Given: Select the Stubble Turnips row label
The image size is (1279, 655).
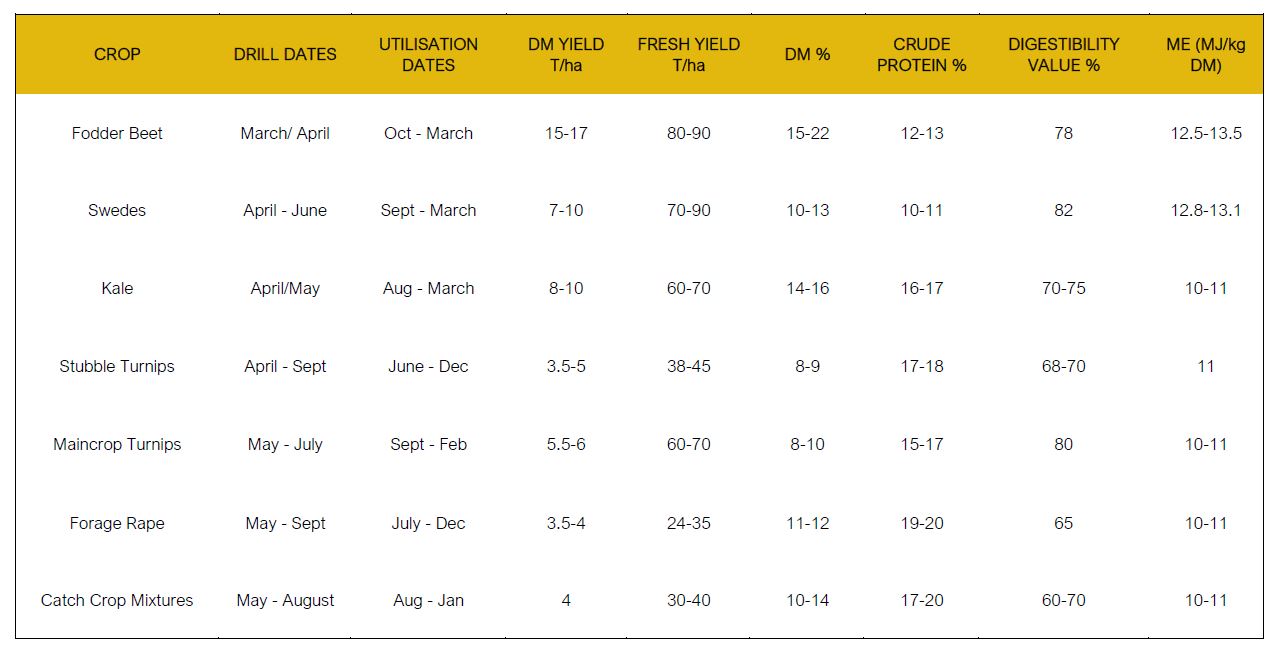Looking at the screenshot, I should pos(117,366).
